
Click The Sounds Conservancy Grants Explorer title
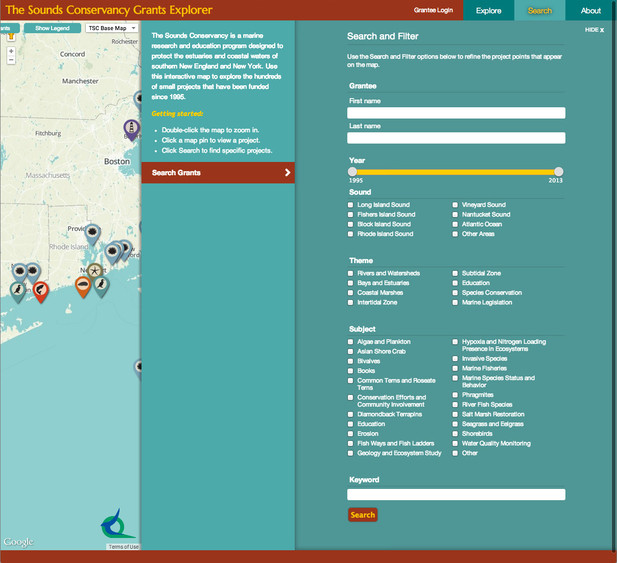[109, 10]
